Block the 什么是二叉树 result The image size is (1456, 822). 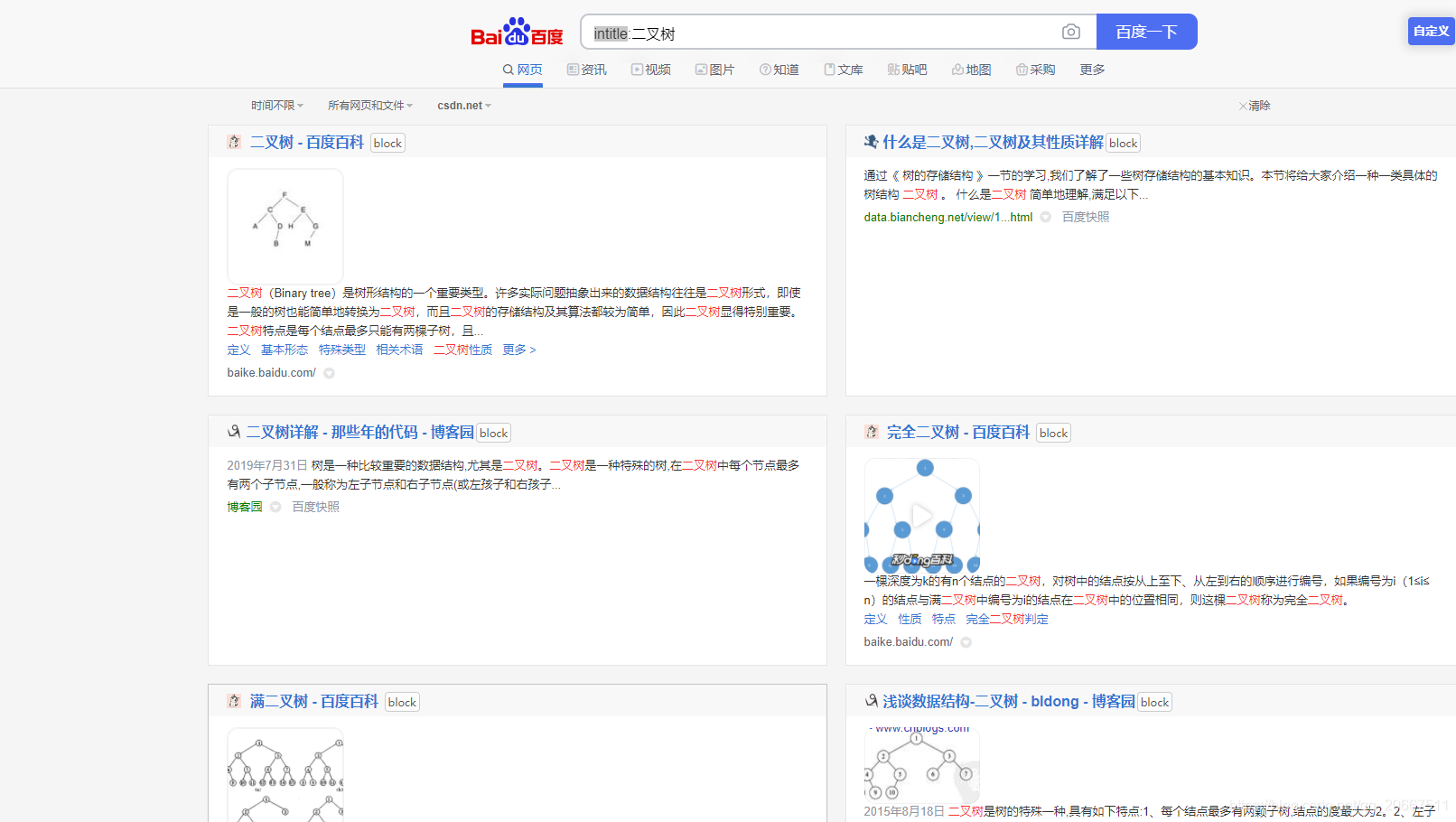coord(1123,143)
